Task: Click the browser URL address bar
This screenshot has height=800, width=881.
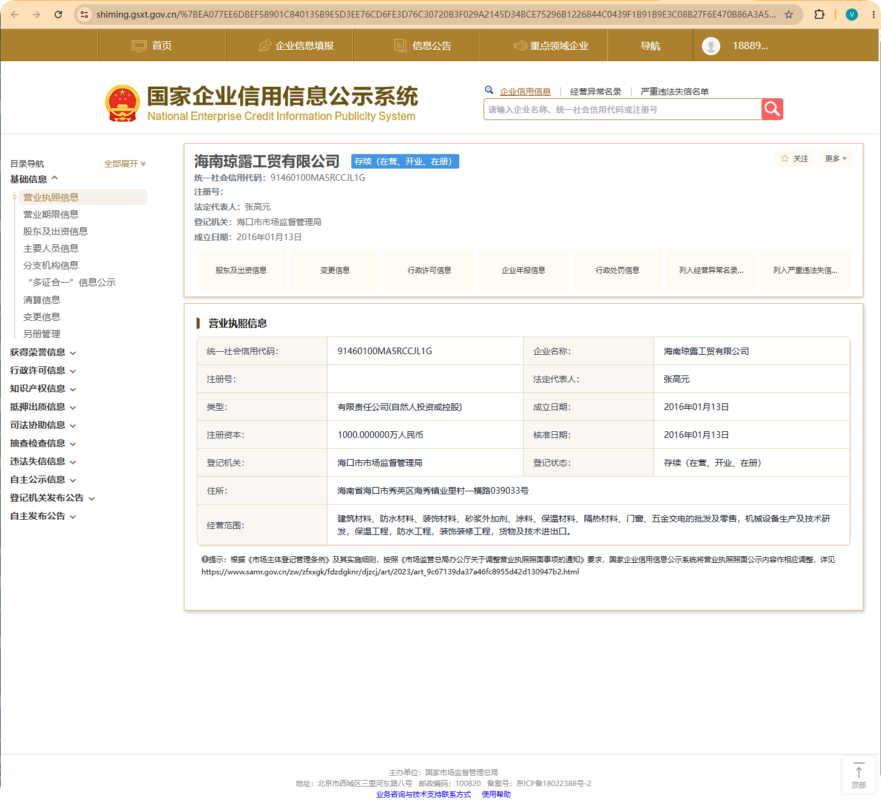Action: pyautogui.click(x=435, y=15)
